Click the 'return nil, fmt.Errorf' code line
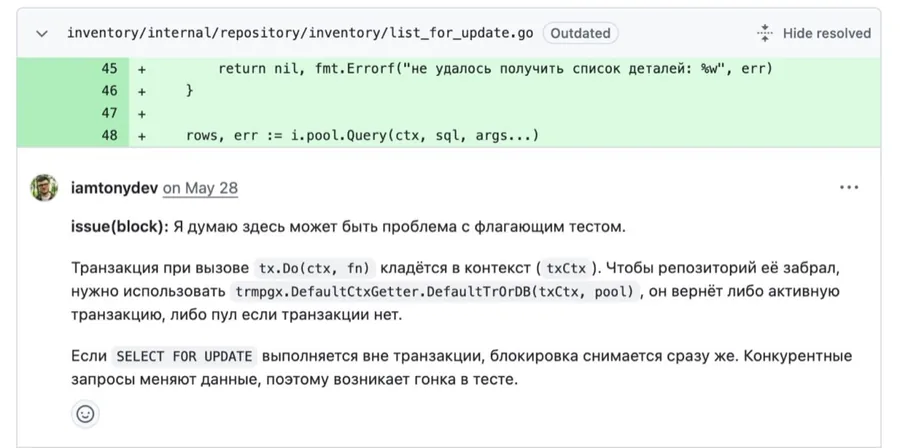Image resolution: width=900 pixels, height=448 pixels. 496,69
